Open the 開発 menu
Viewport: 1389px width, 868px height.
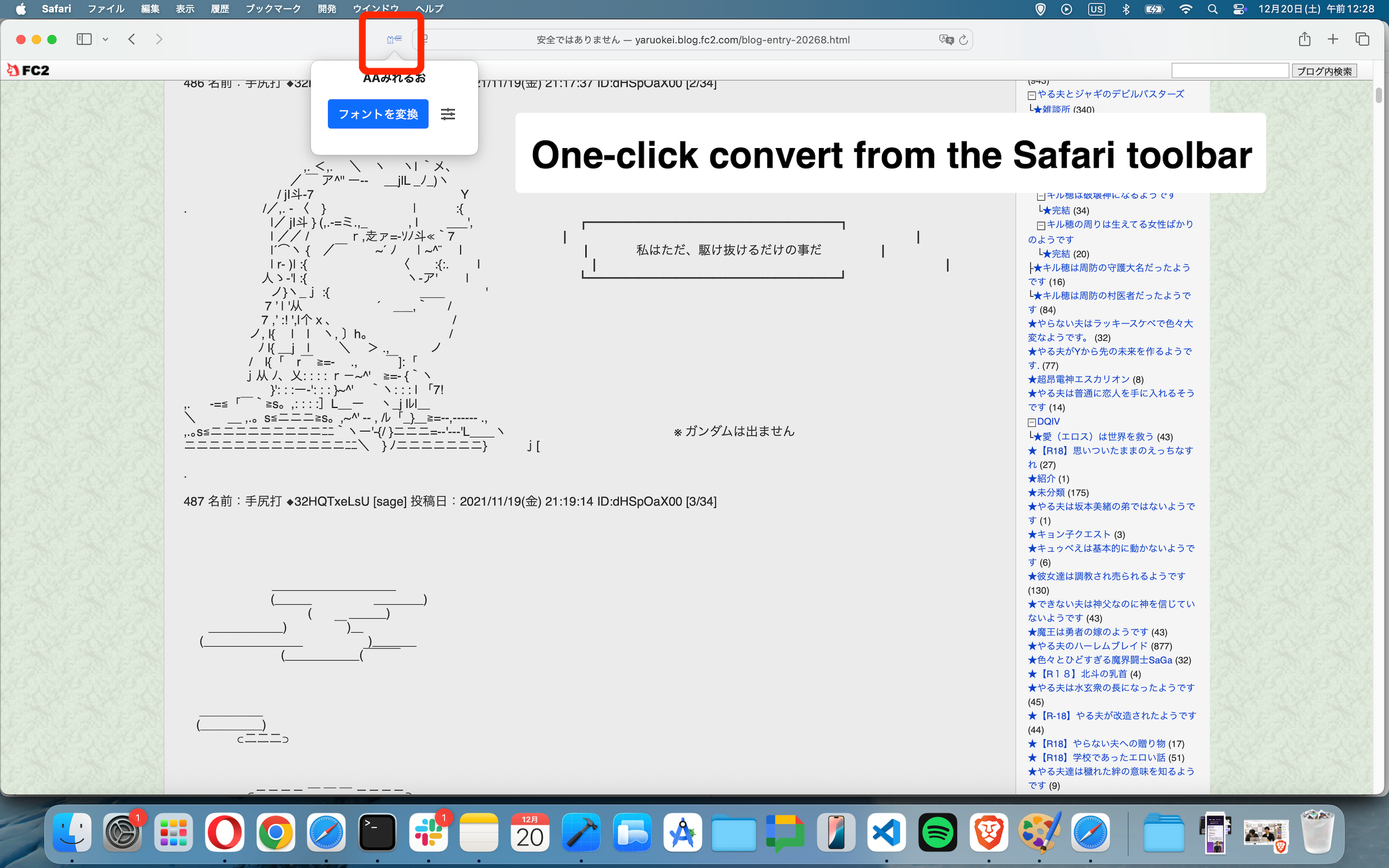327,9
